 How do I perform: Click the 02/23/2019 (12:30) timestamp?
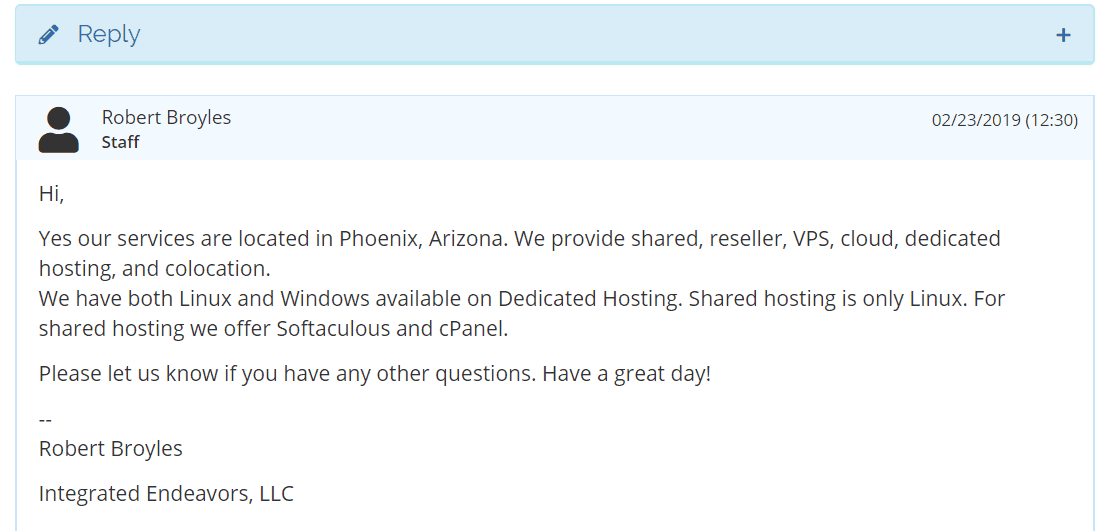coord(1005,121)
